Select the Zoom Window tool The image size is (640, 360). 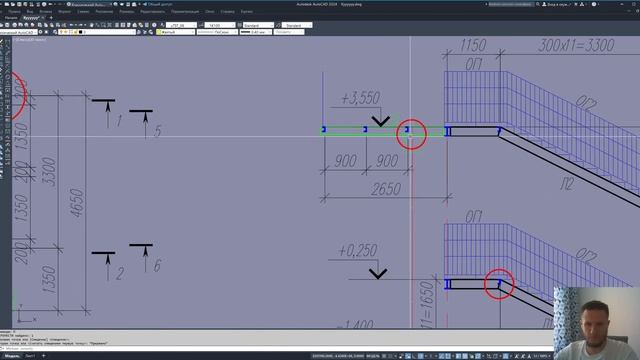pos(104,25)
